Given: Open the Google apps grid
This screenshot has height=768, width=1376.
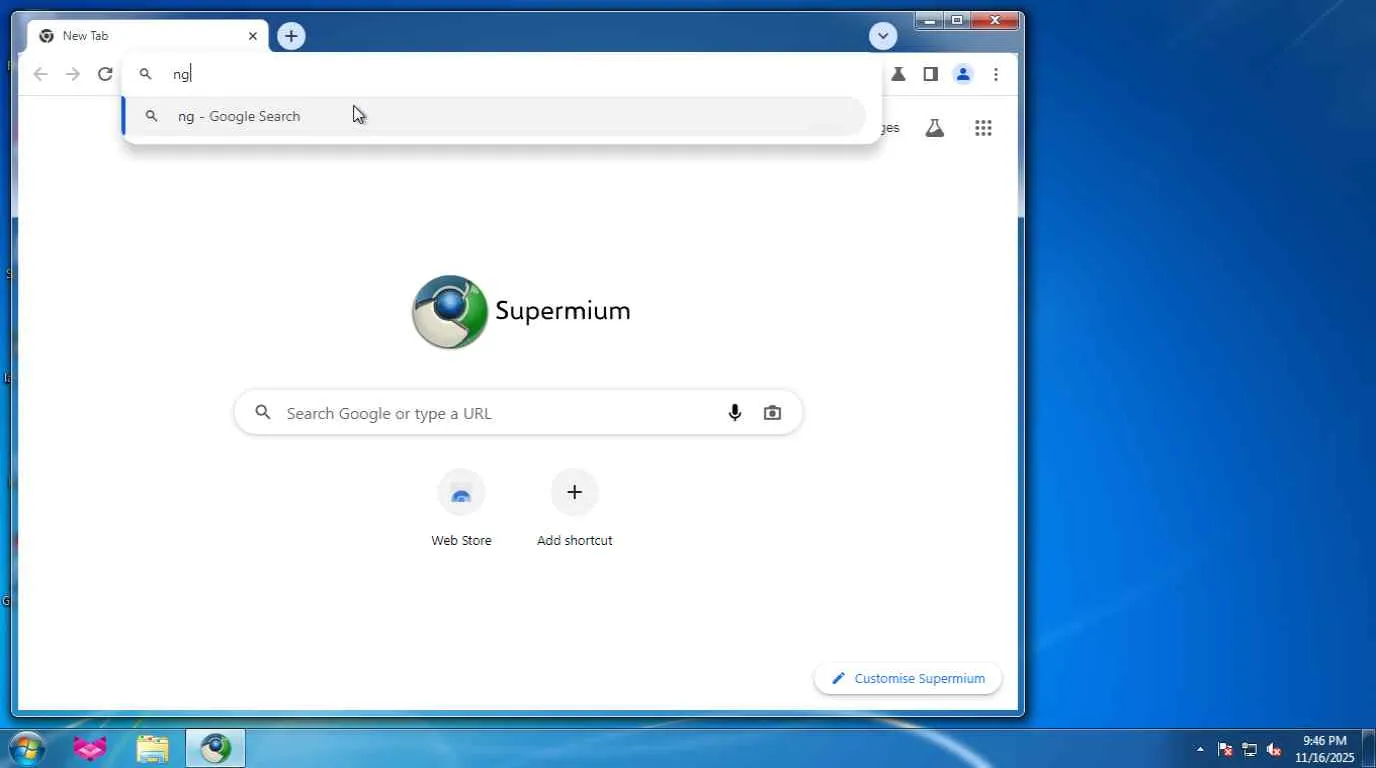Looking at the screenshot, I should pyautogui.click(x=983, y=128).
